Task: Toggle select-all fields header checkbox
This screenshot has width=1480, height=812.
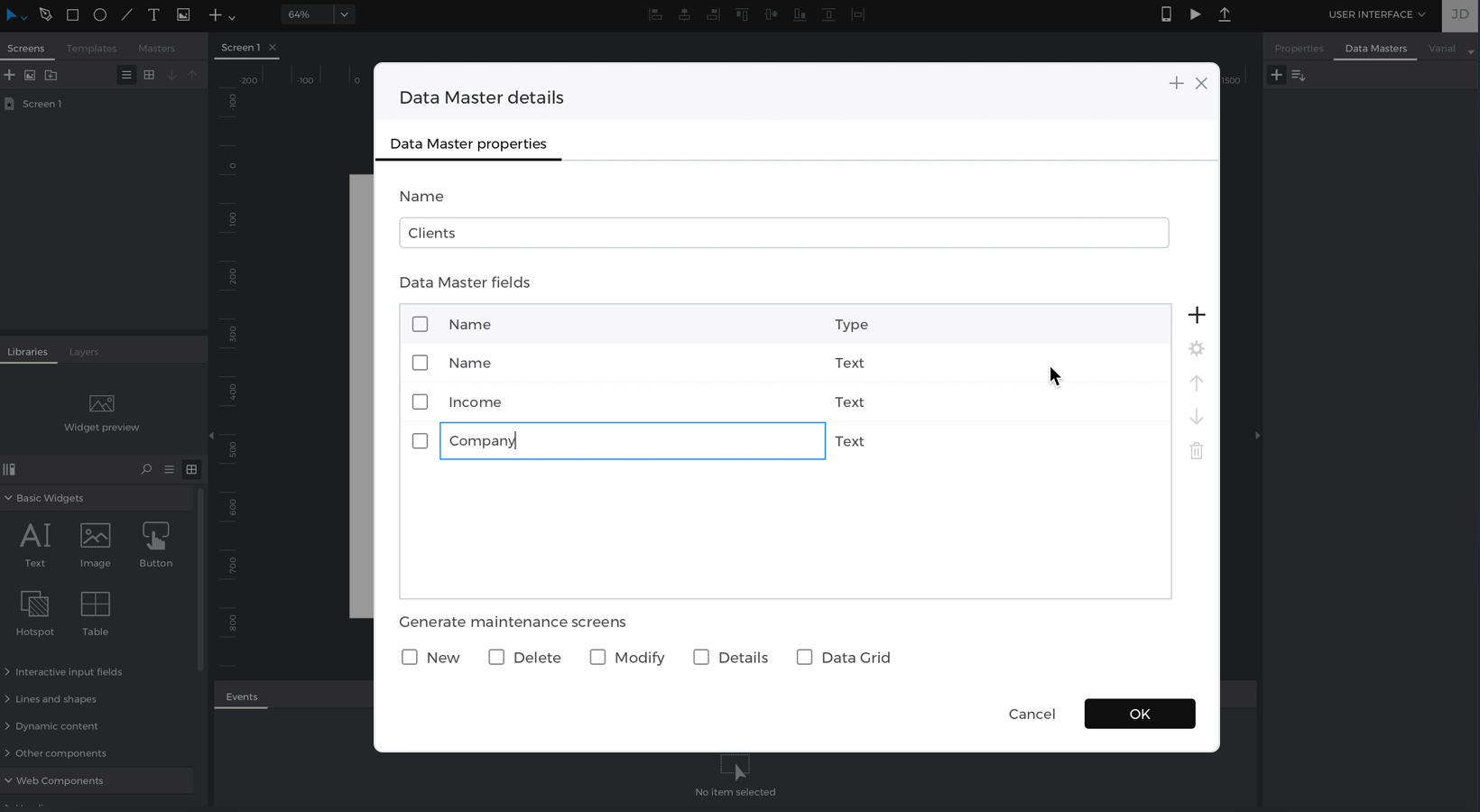Action: pyautogui.click(x=420, y=324)
